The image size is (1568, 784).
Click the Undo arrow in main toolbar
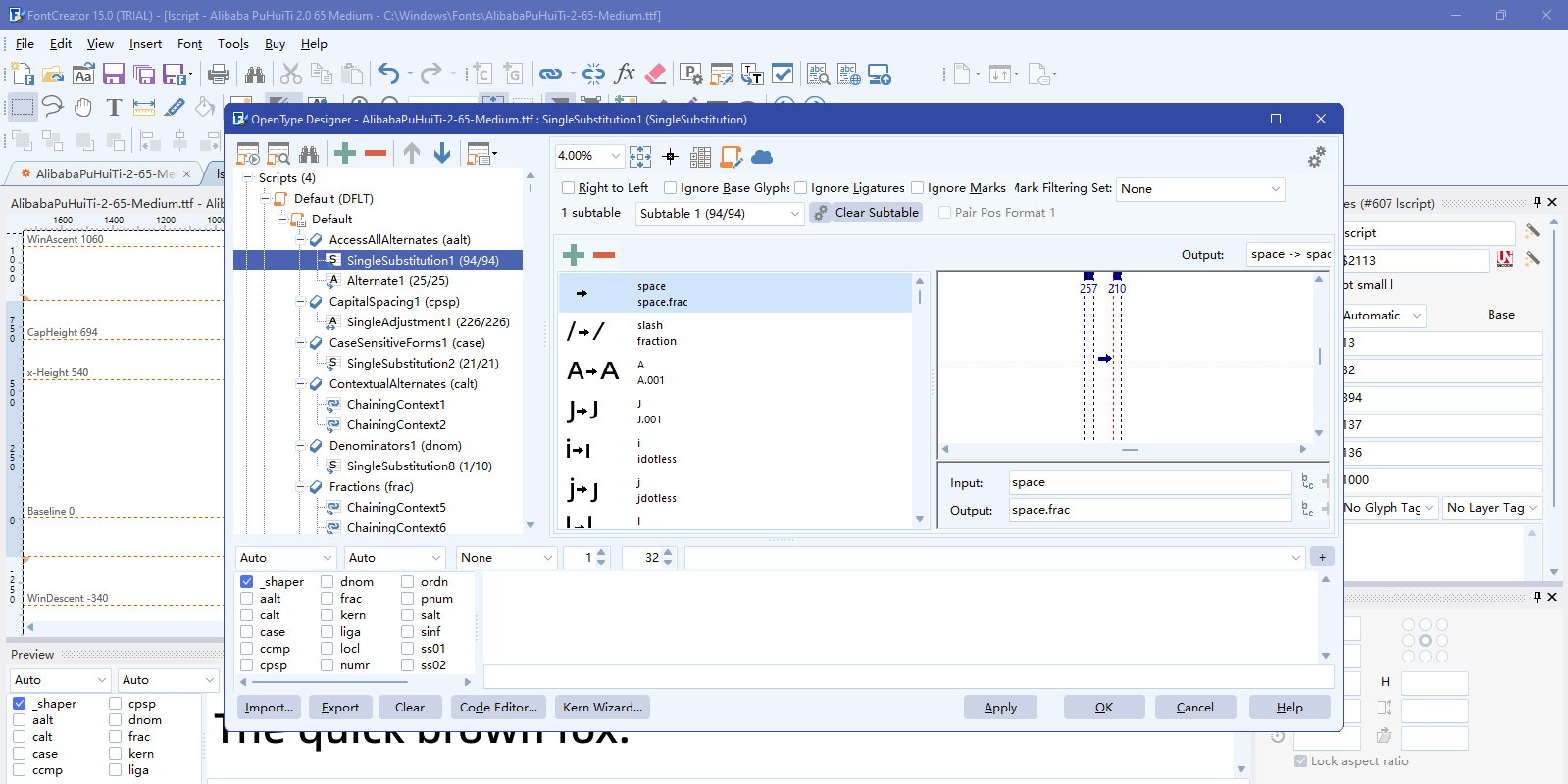click(388, 74)
